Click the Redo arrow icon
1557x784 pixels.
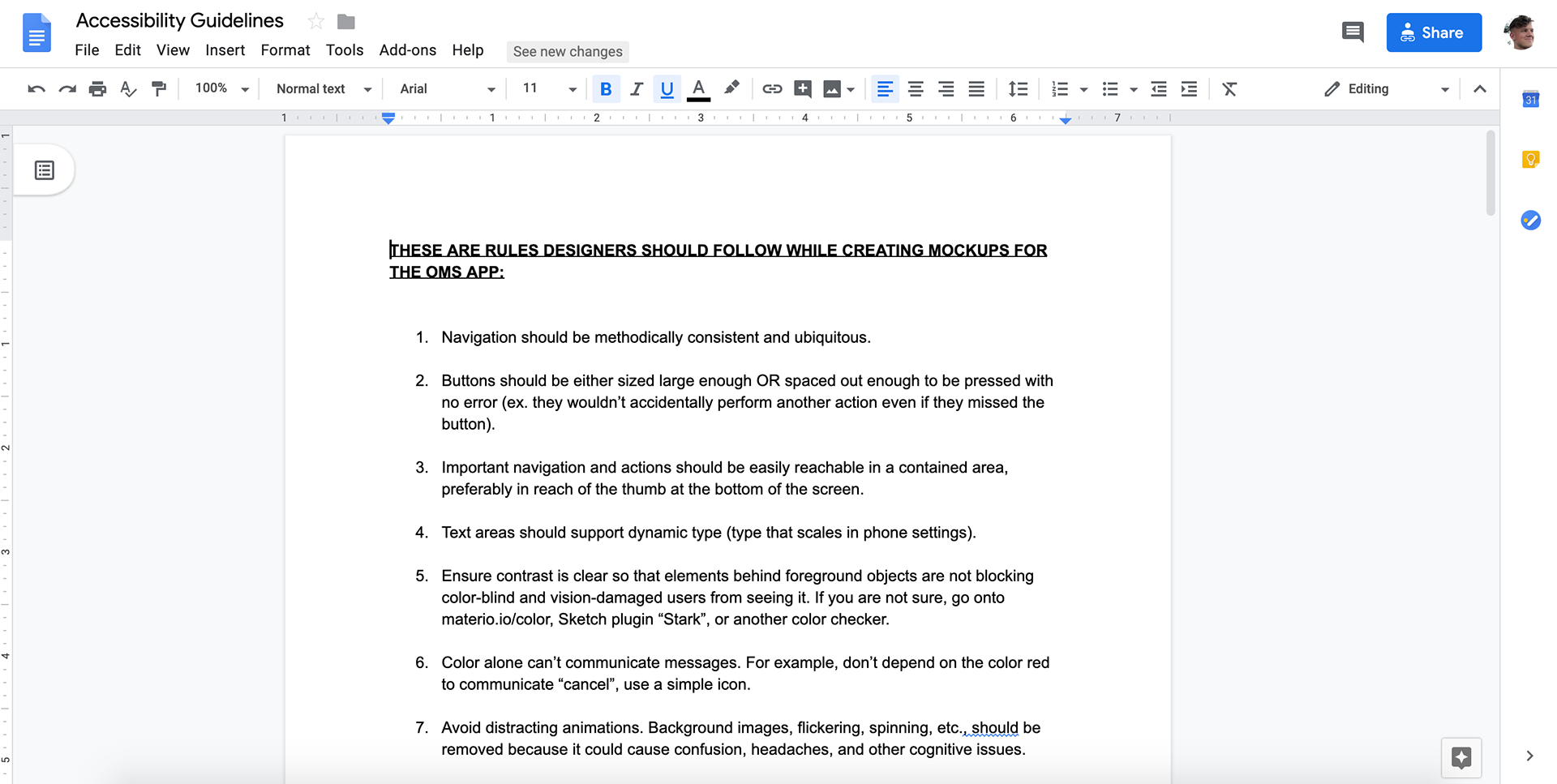click(67, 89)
